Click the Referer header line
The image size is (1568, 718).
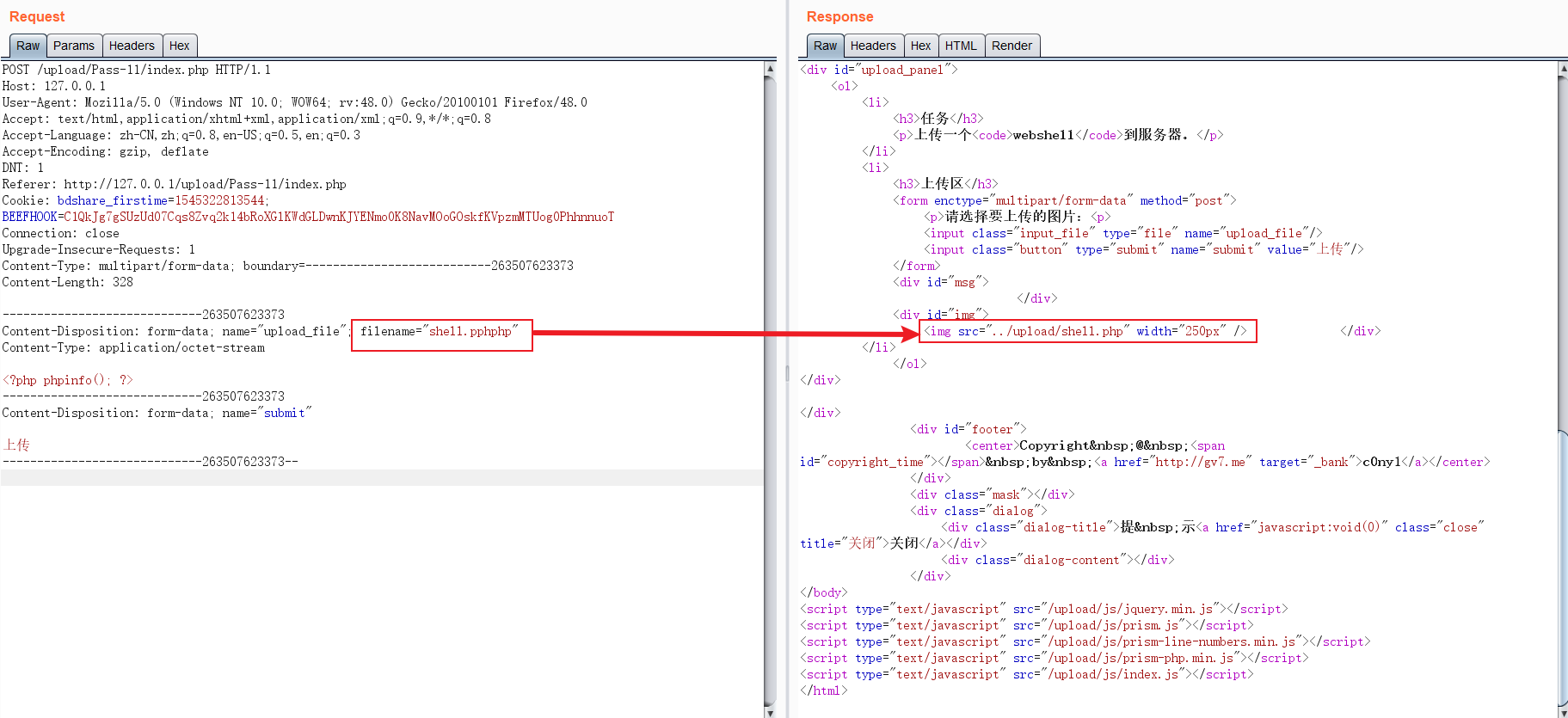click(175, 184)
